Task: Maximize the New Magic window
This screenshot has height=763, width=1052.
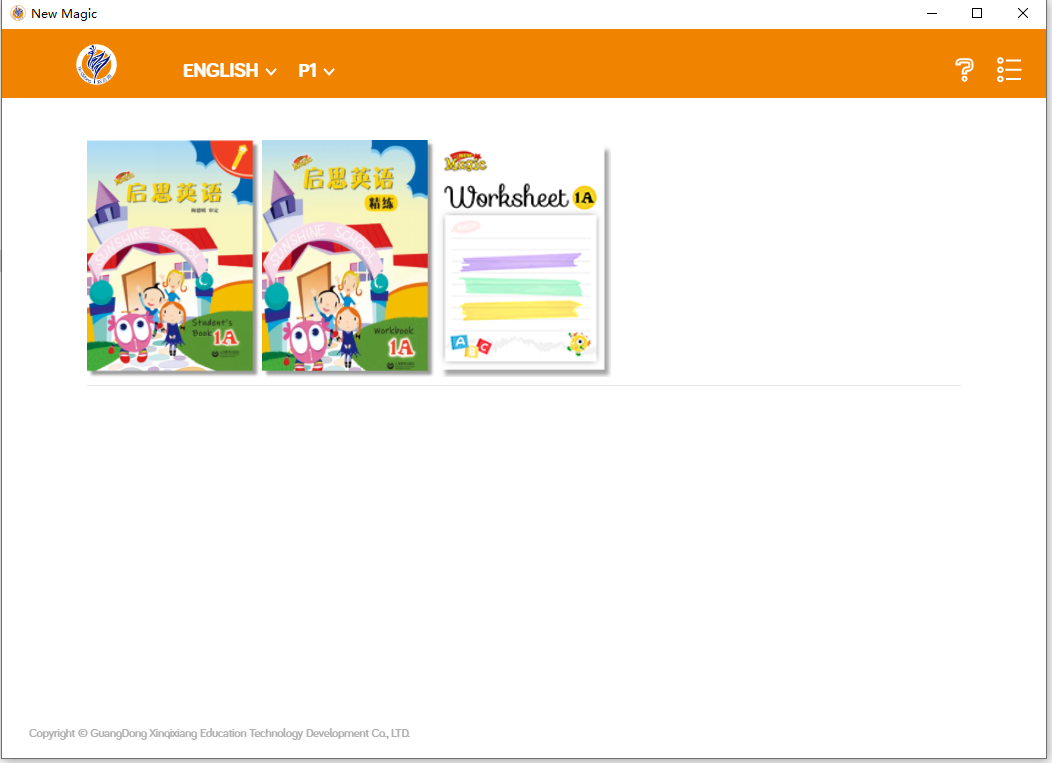Action: [977, 13]
